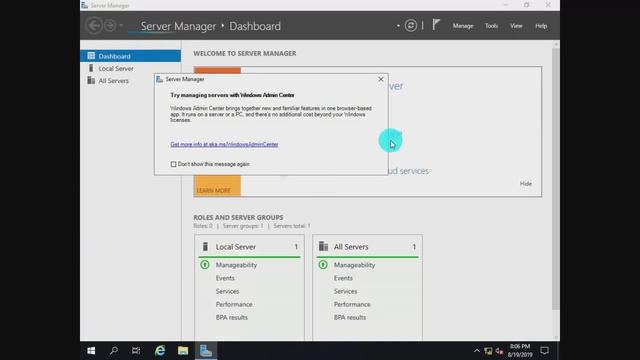This screenshot has width=640, height=360.
Task: Click the back navigation arrow
Action: click(94, 26)
